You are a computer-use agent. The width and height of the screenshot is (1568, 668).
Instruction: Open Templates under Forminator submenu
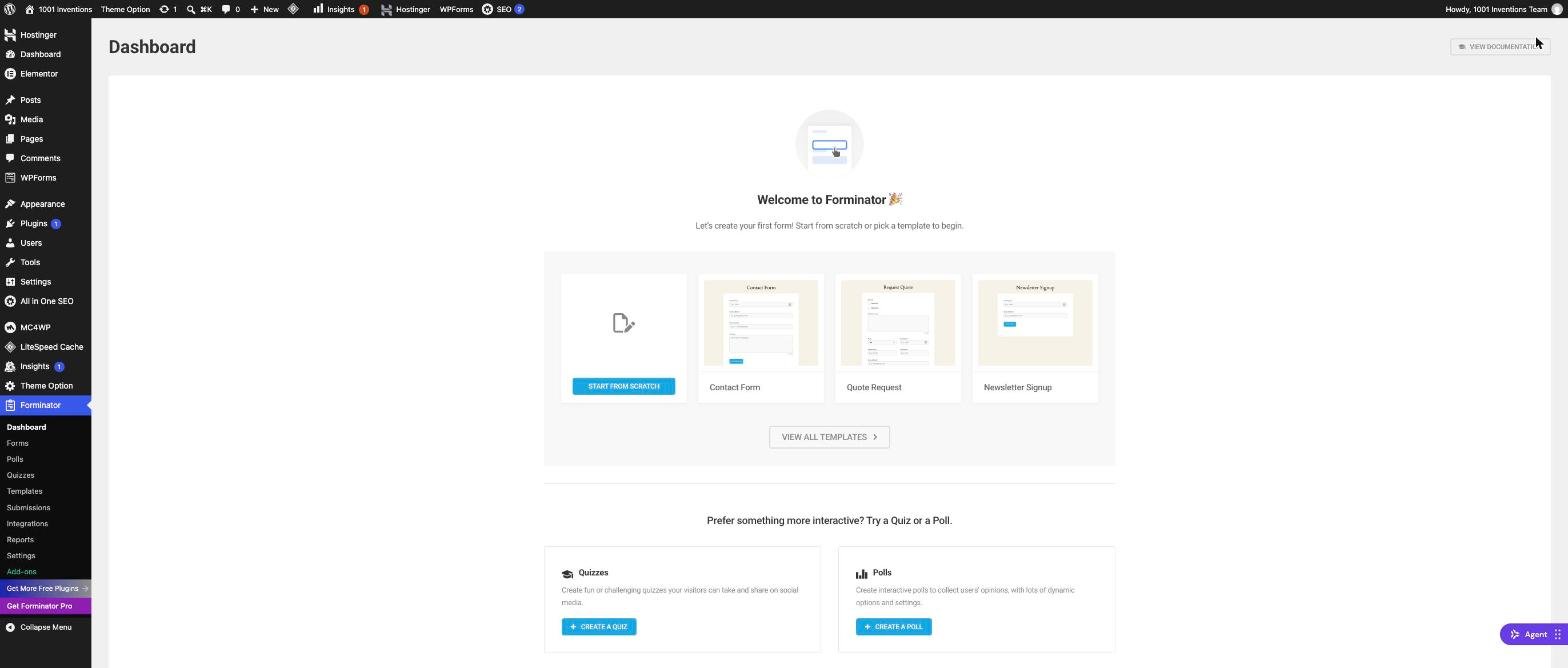pyautogui.click(x=24, y=491)
